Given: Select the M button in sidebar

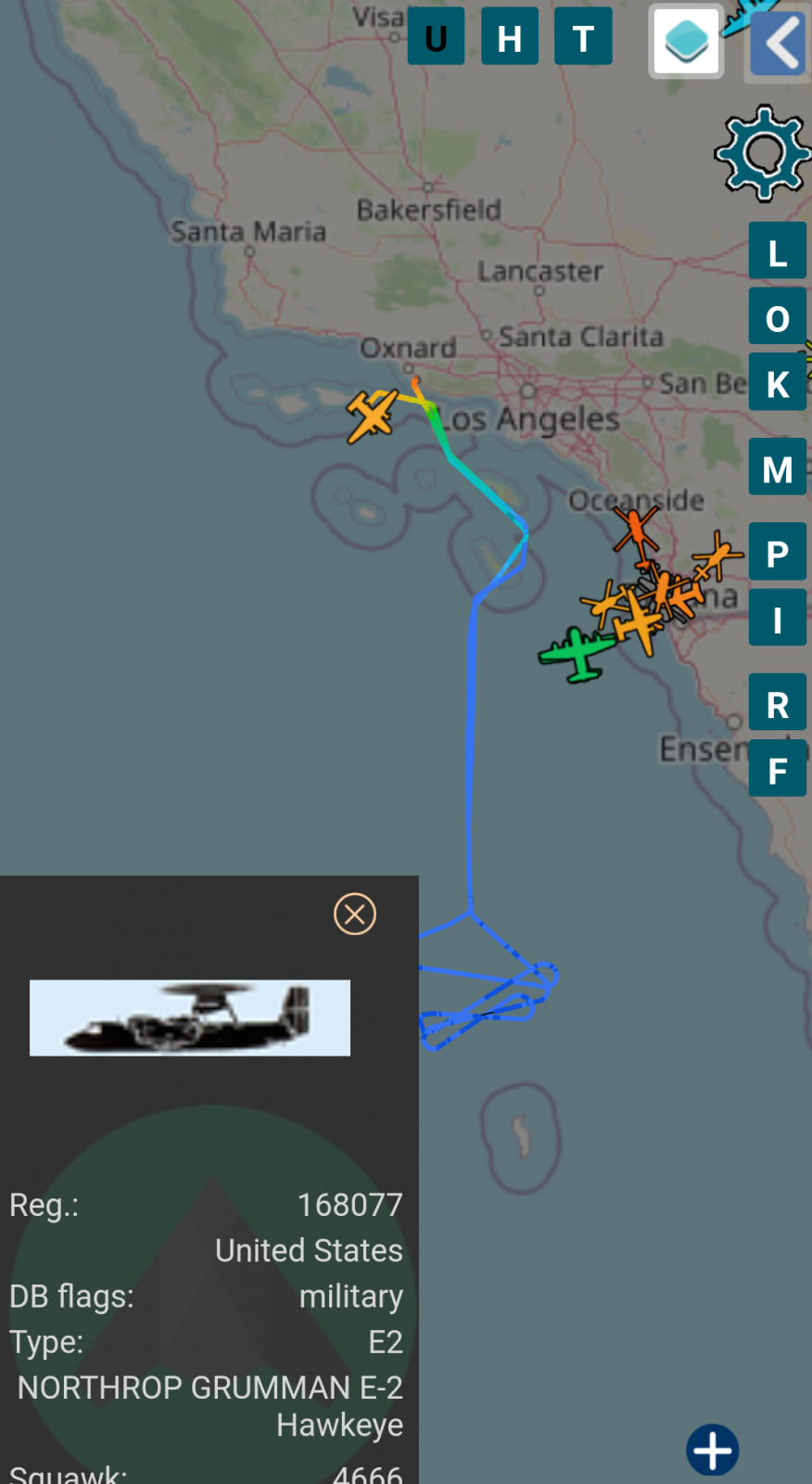Looking at the screenshot, I should [x=778, y=467].
